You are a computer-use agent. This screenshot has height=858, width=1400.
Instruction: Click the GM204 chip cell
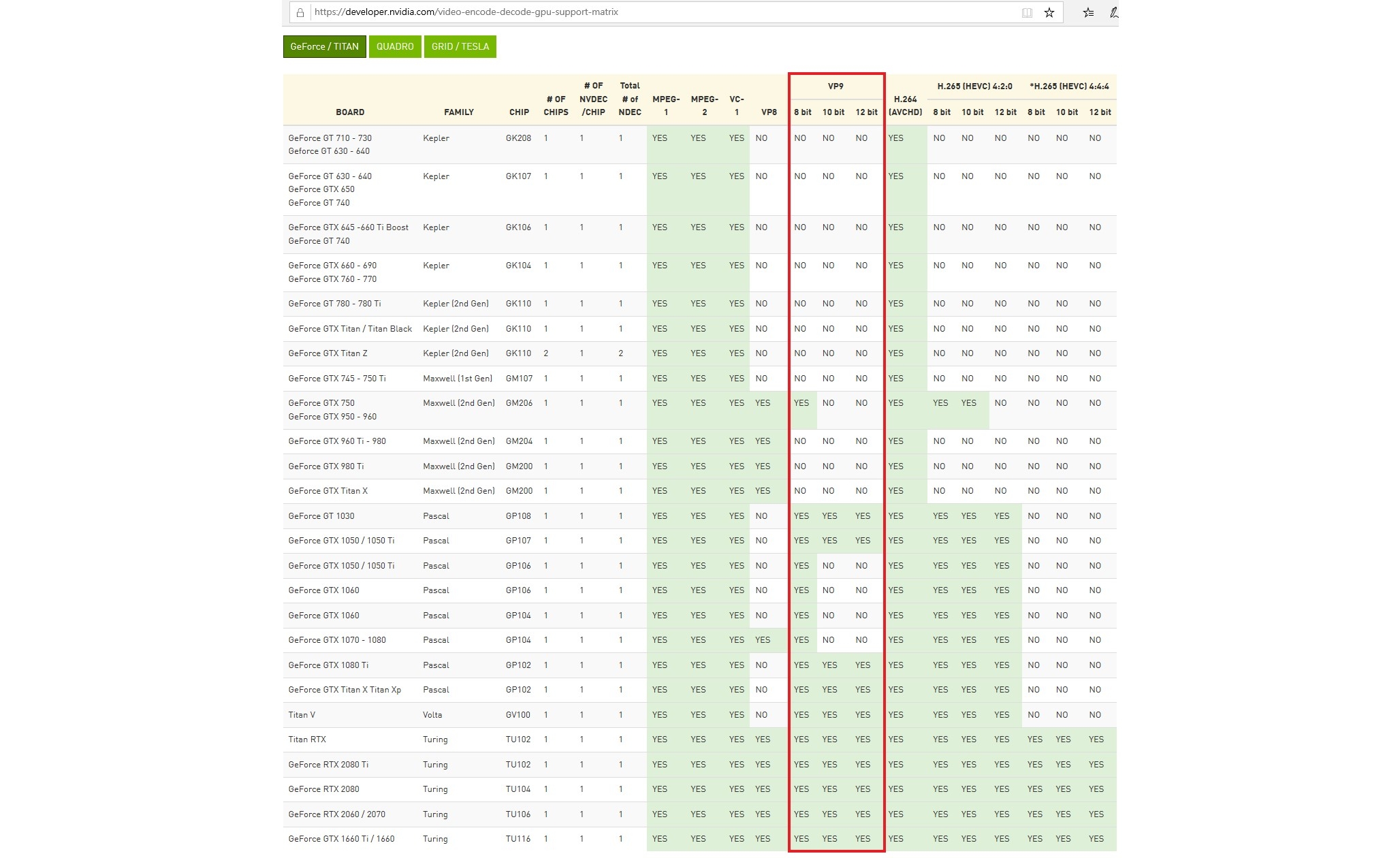(x=519, y=441)
